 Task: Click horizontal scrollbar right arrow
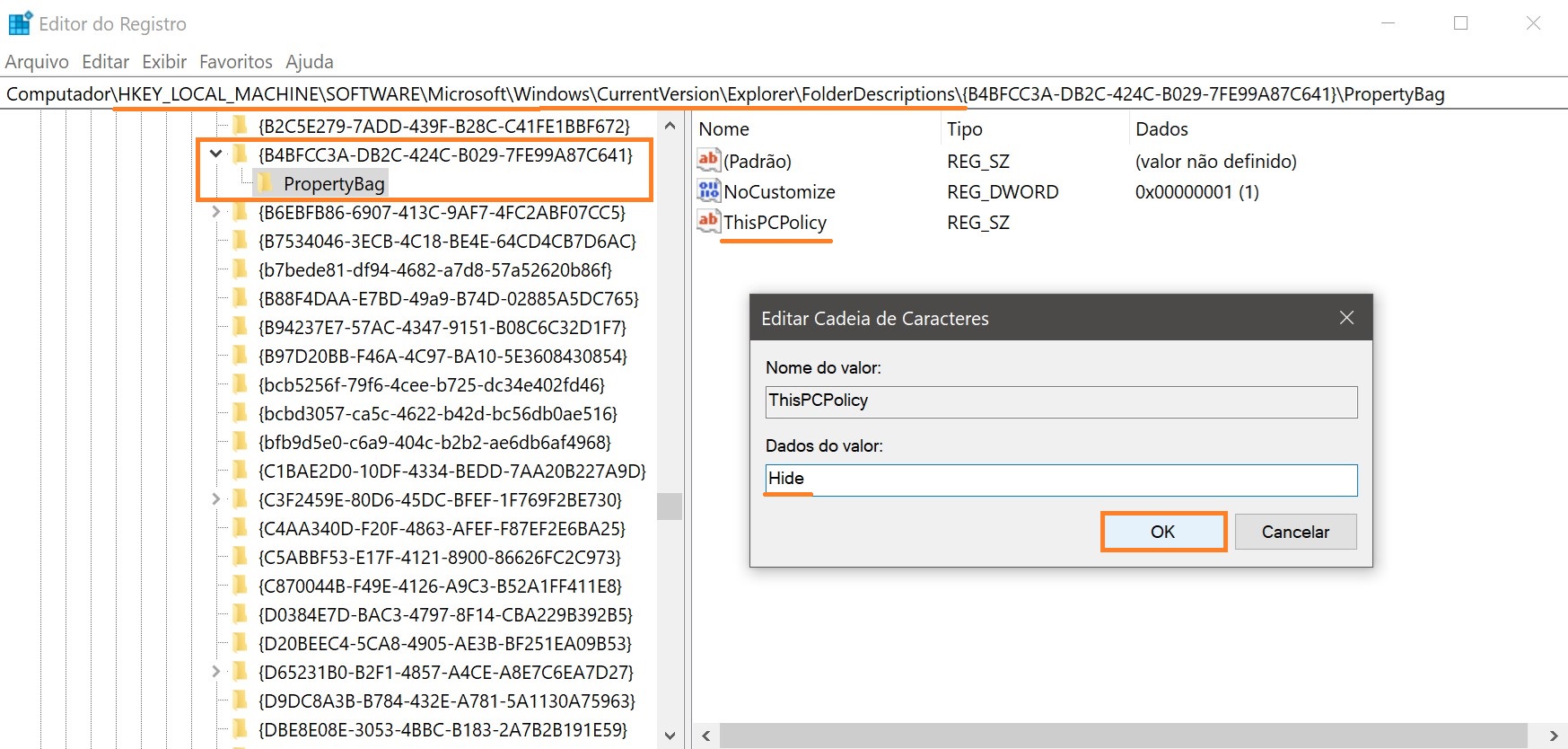pos(1554,736)
